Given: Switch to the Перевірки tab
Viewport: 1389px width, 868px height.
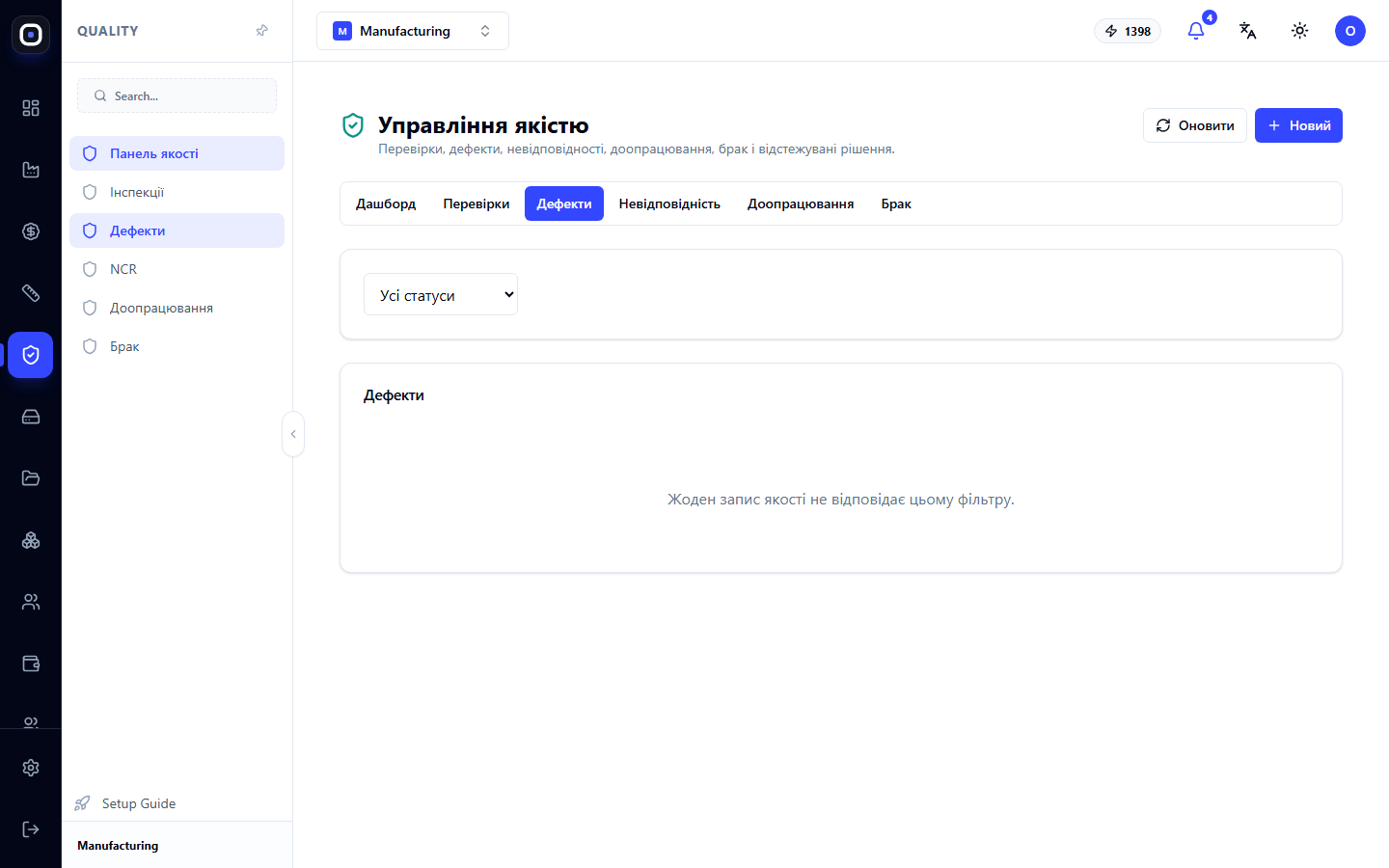Looking at the screenshot, I should 477,203.
